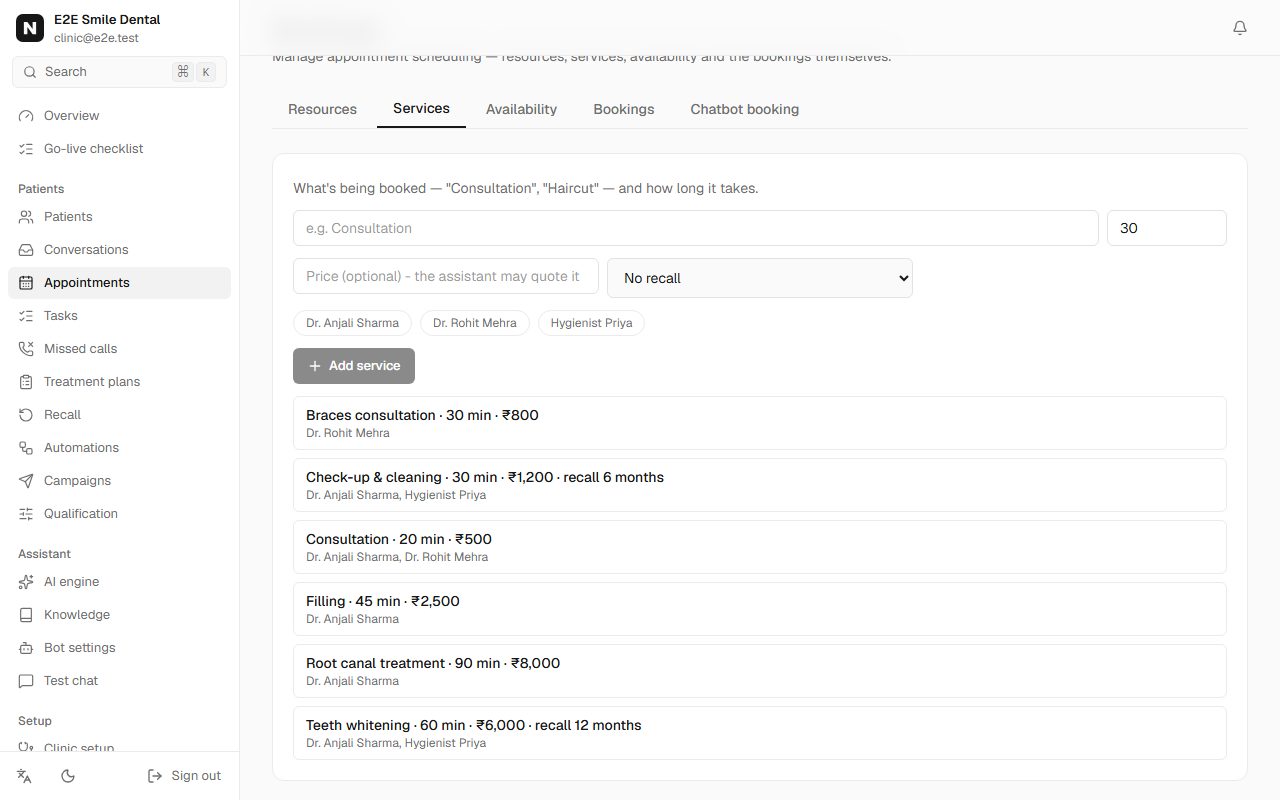Open the No recall dropdown
1280x800 pixels.
point(760,278)
